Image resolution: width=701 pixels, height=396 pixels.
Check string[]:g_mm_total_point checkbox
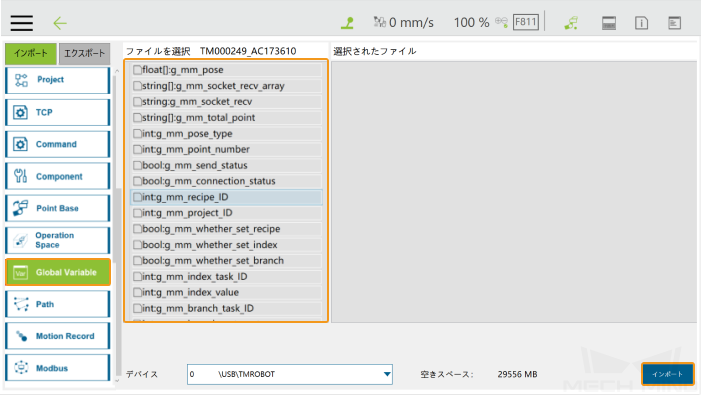137,118
